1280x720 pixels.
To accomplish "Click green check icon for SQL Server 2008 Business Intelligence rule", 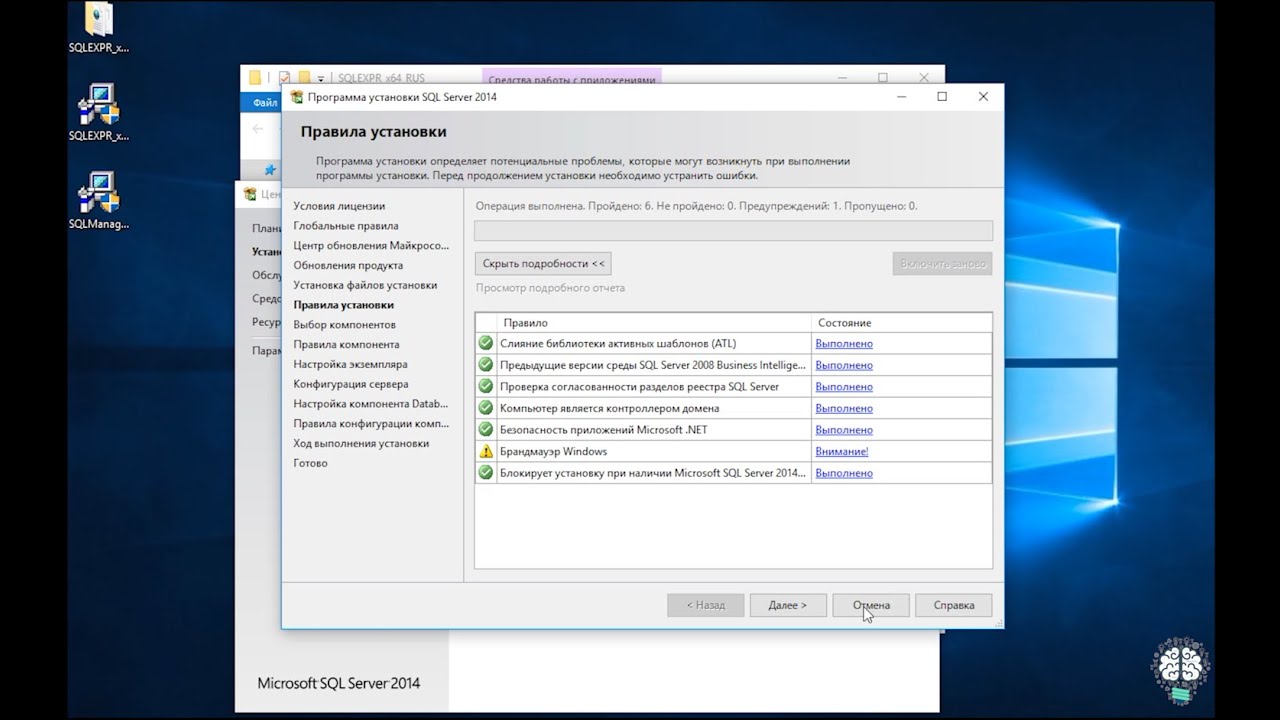I will coord(486,365).
